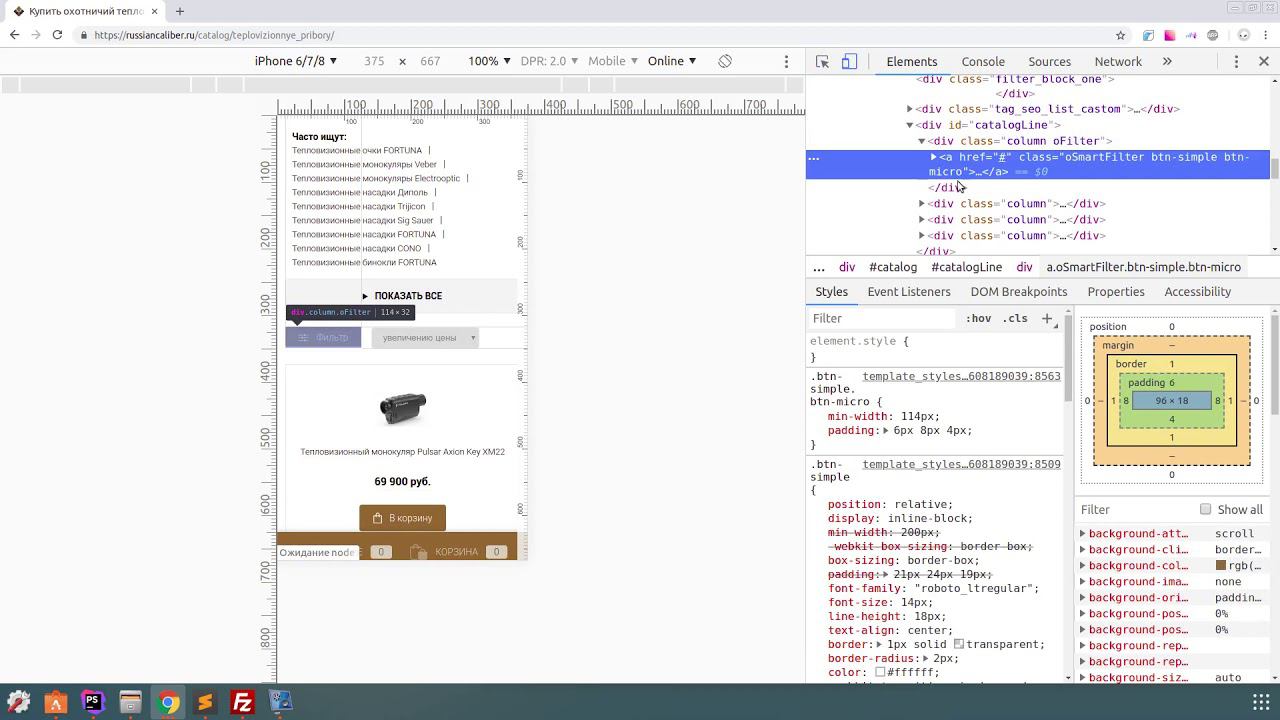Click the #catalogLine breadcrumb
Viewport: 1280px width, 720px height.
coord(966,267)
